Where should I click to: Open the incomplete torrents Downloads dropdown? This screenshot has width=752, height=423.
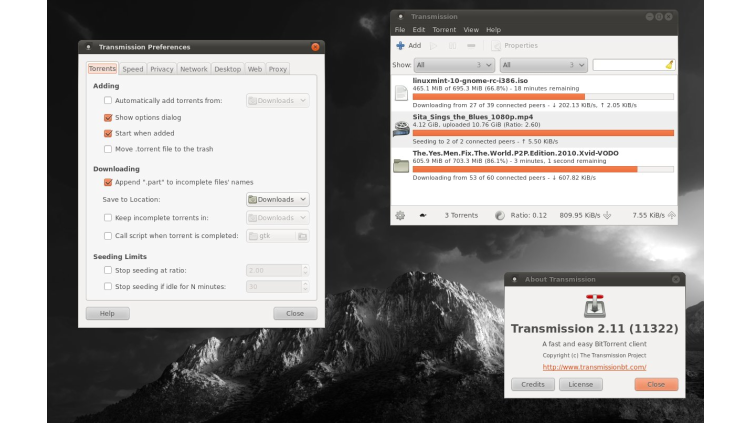point(278,217)
